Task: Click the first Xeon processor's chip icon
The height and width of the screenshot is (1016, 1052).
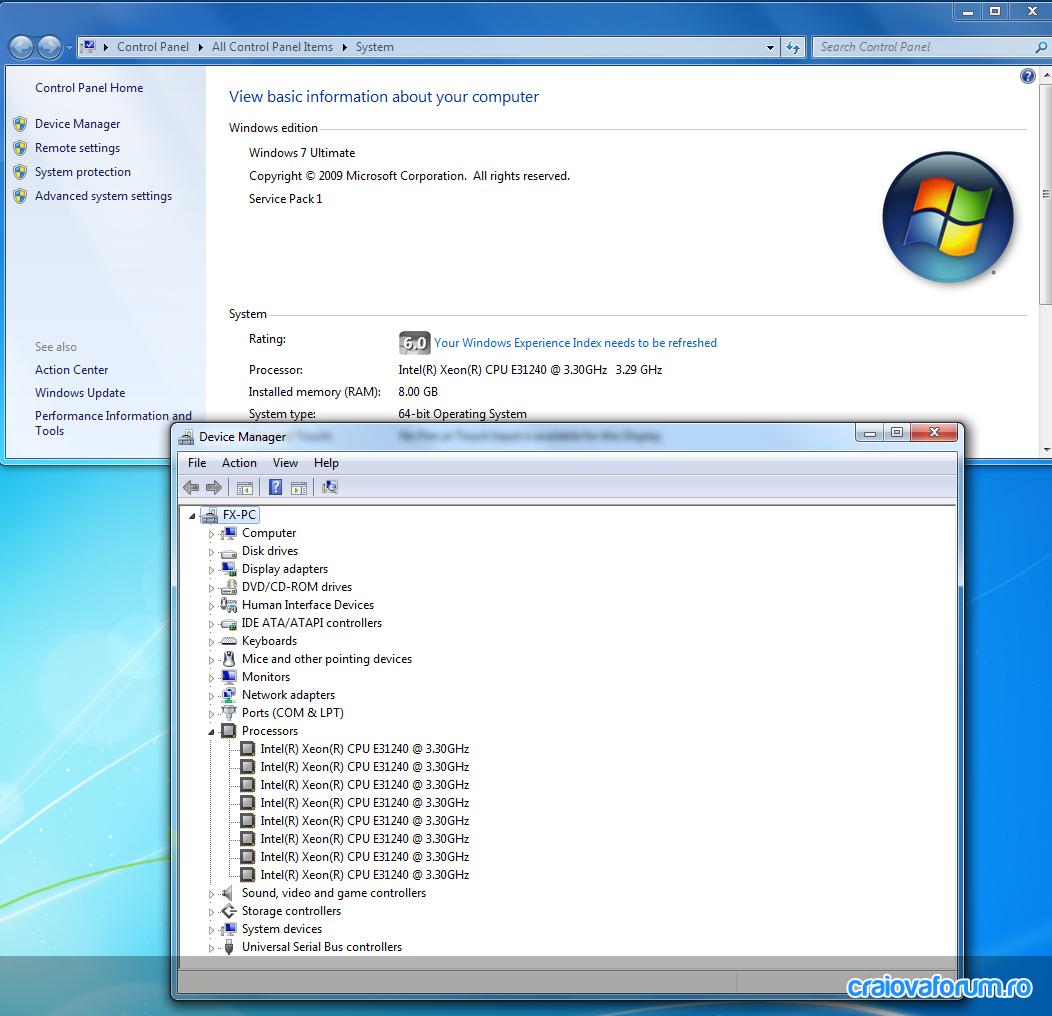Action: [248, 748]
